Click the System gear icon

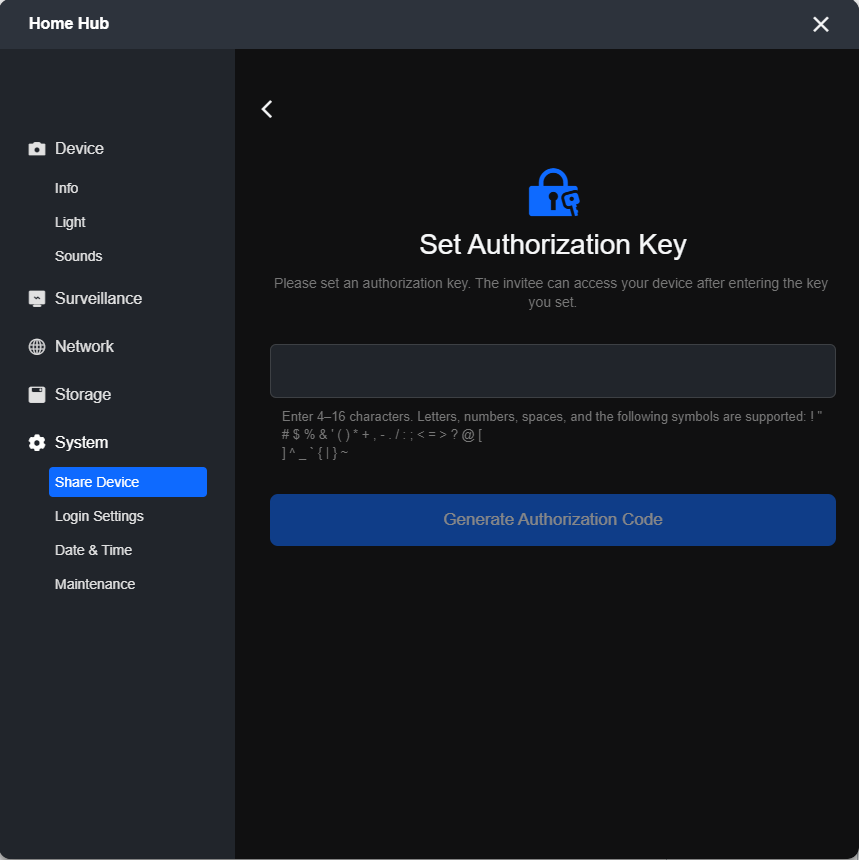pyautogui.click(x=37, y=443)
